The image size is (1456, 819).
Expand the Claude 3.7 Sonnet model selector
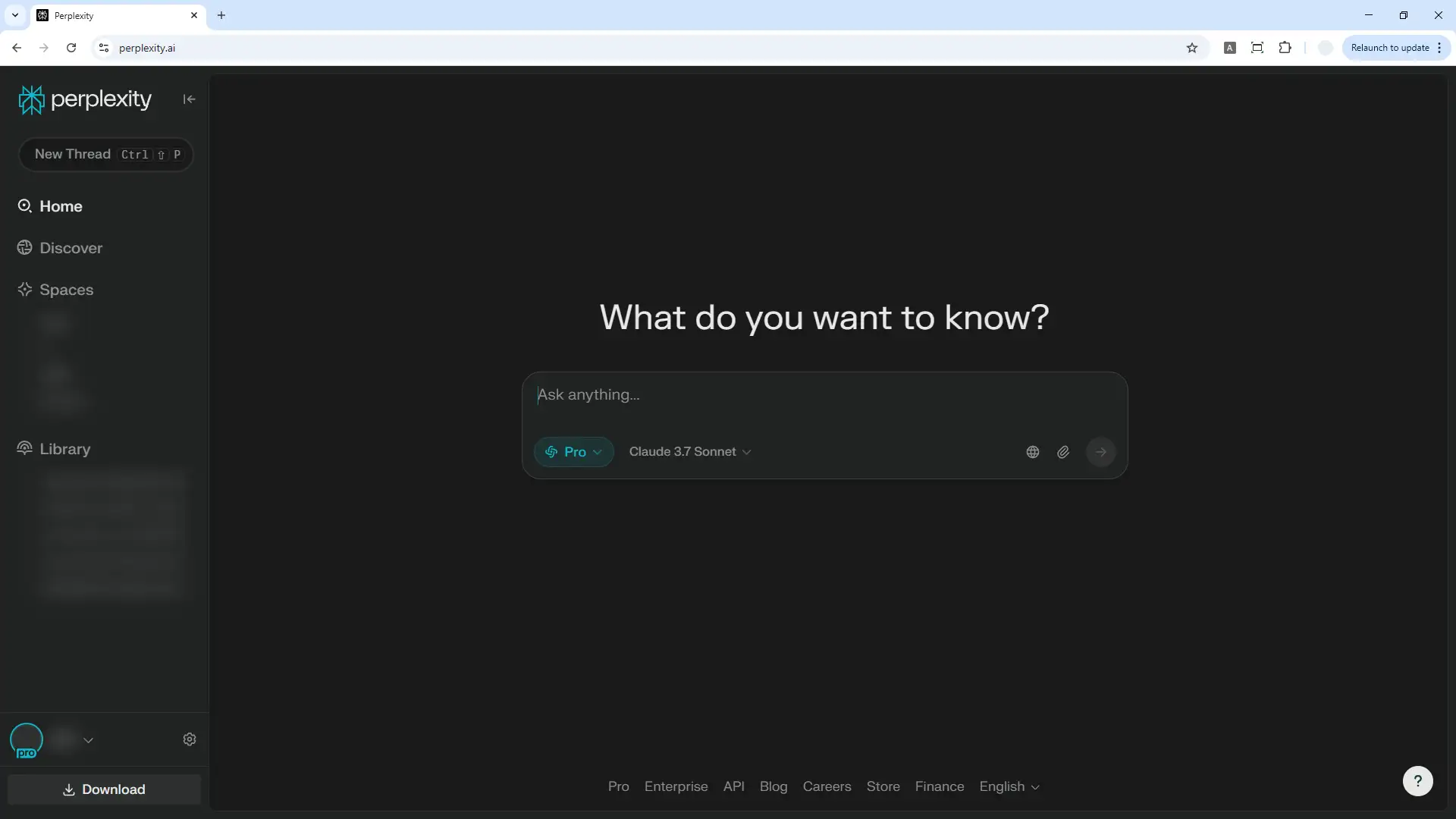coord(689,452)
